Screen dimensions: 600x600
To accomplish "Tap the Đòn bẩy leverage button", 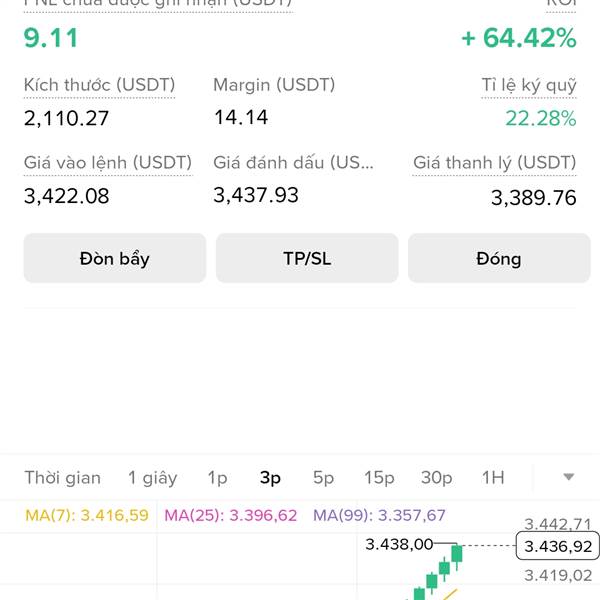I will pos(114,258).
